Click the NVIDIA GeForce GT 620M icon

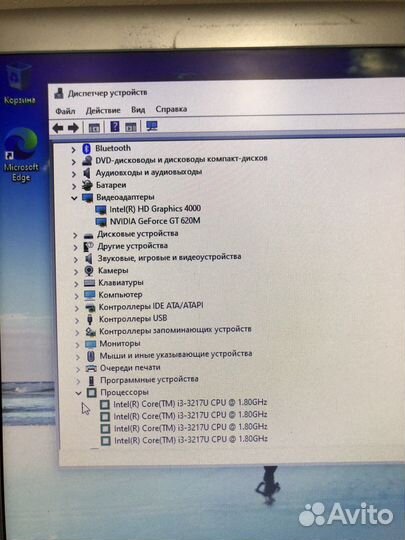point(101,222)
